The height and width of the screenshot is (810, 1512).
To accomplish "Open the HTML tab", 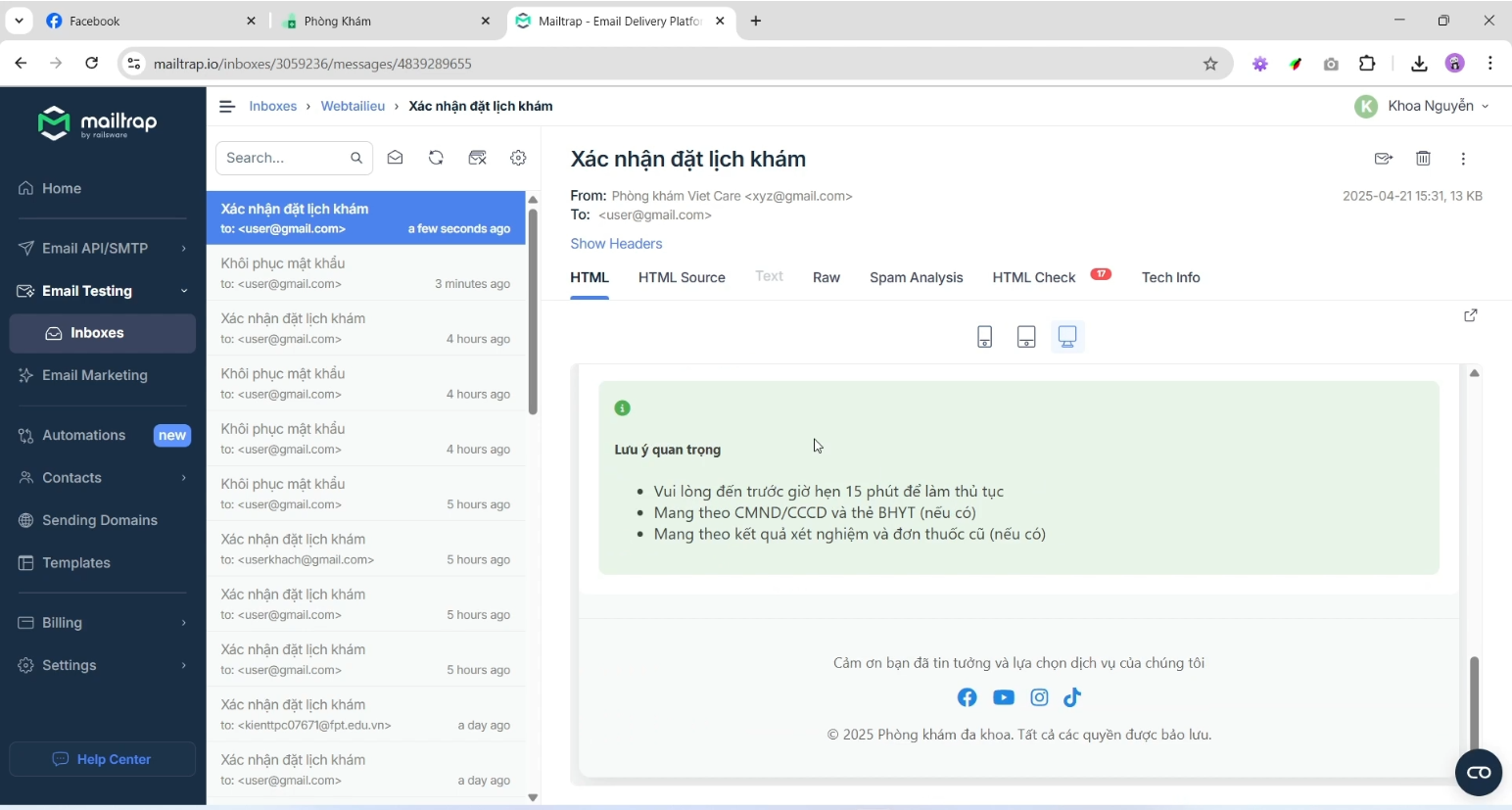I will click(590, 277).
